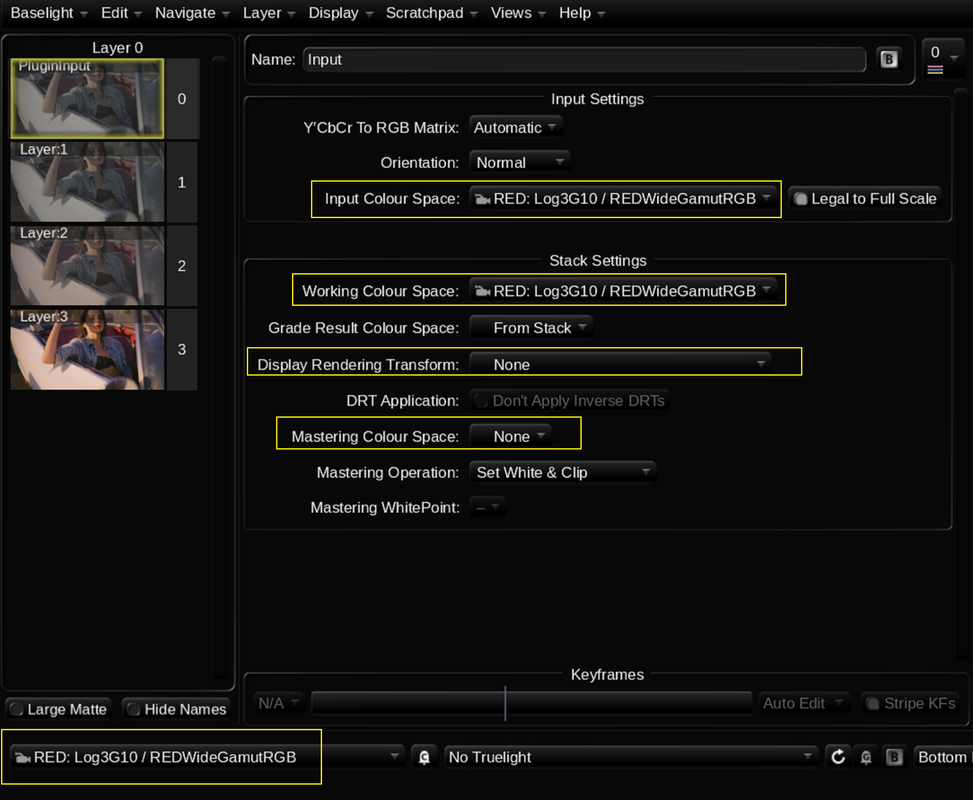
Task: Open the Edit menu
Action: [x=121, y=13]
